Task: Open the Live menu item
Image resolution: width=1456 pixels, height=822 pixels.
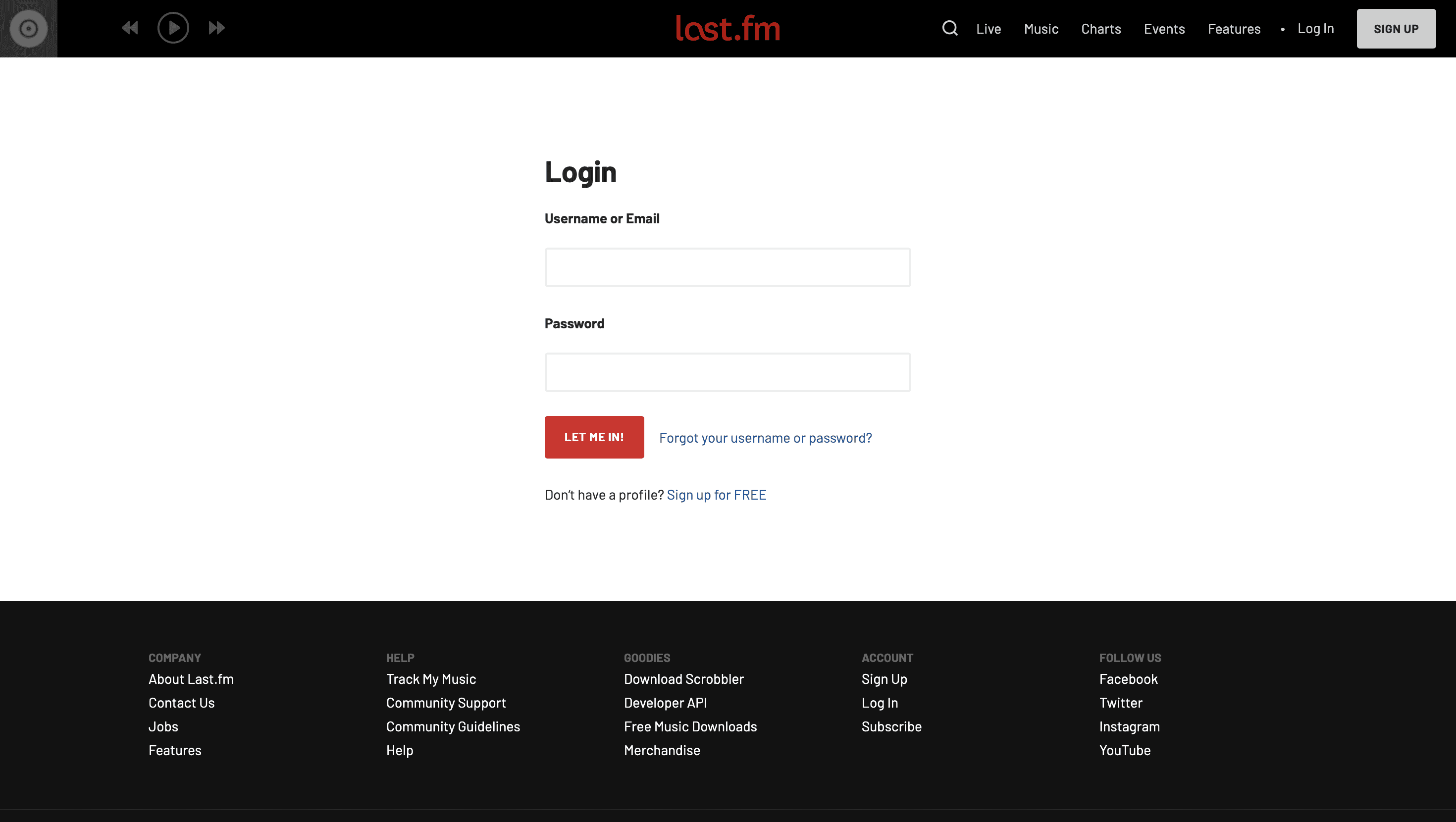Action: tap(988, 29)
